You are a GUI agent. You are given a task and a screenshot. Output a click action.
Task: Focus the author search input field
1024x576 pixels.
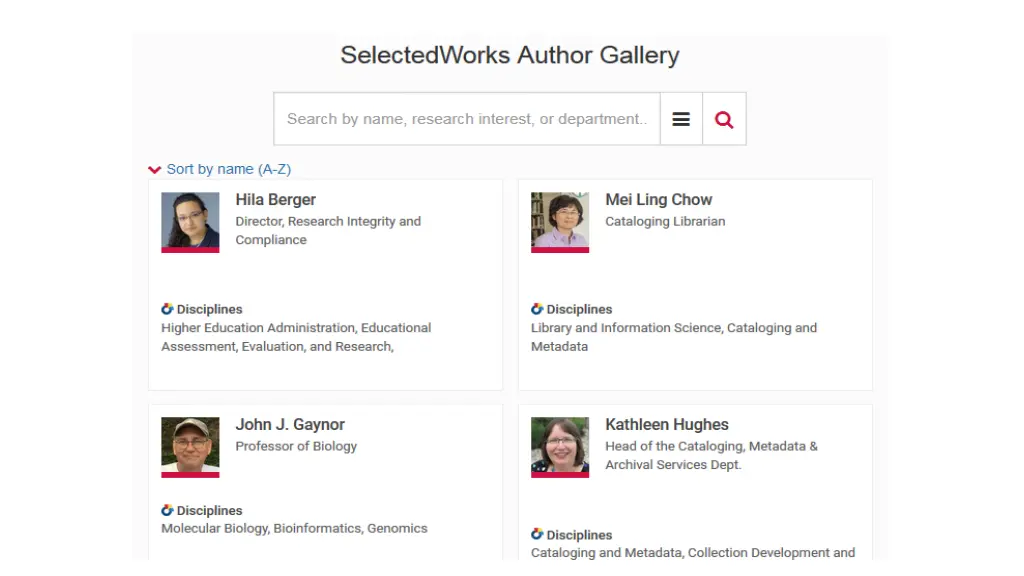pyautogui.click(x=467, y=119)
